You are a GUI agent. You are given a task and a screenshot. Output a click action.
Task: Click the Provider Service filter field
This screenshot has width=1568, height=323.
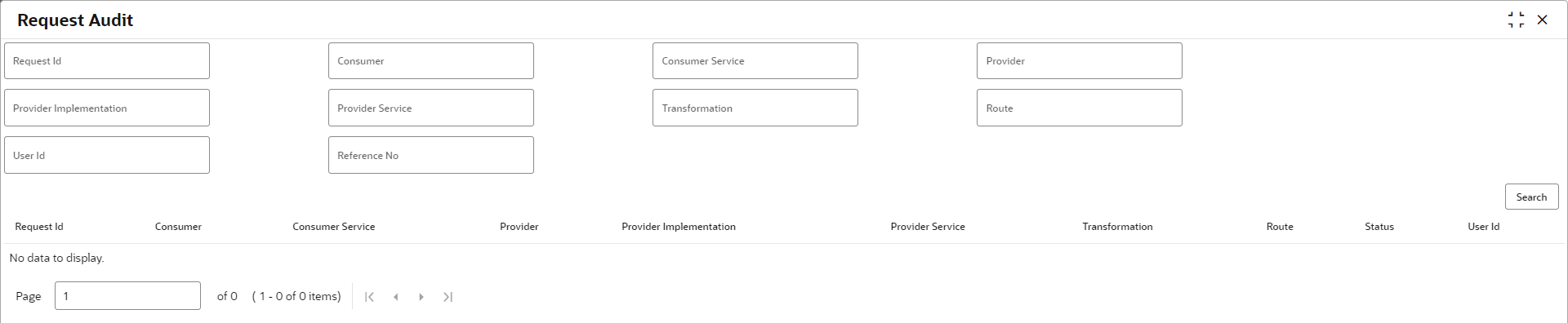point(431,108)
